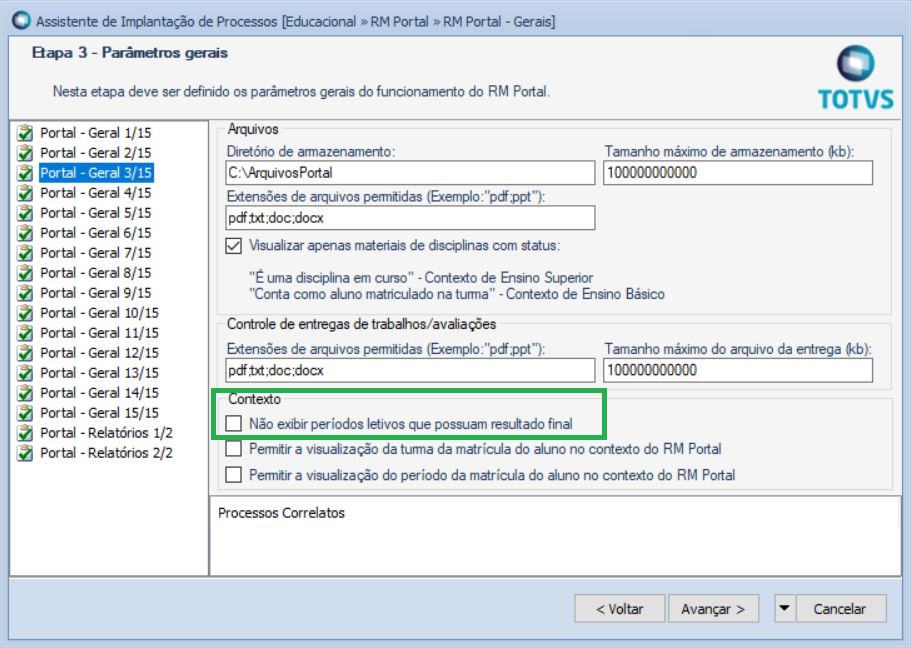Click checkmark icon beside Portal - Geral 7/15
911x648 pixels.
click(x=25, y=253)
